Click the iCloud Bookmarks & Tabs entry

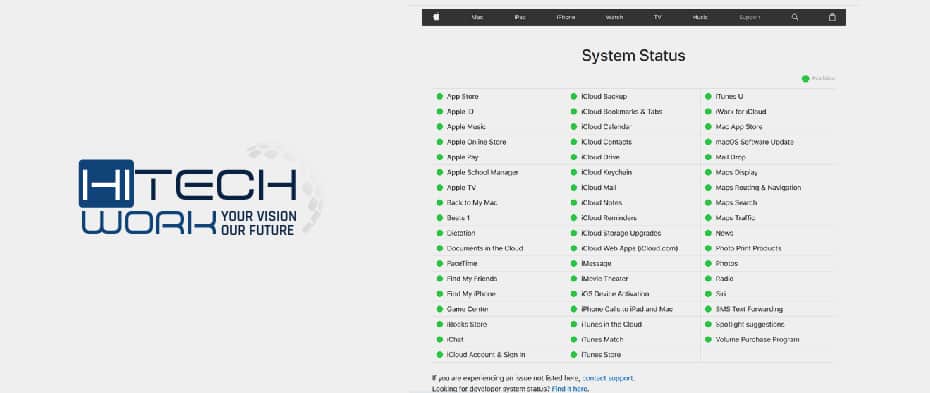point(617,111)
